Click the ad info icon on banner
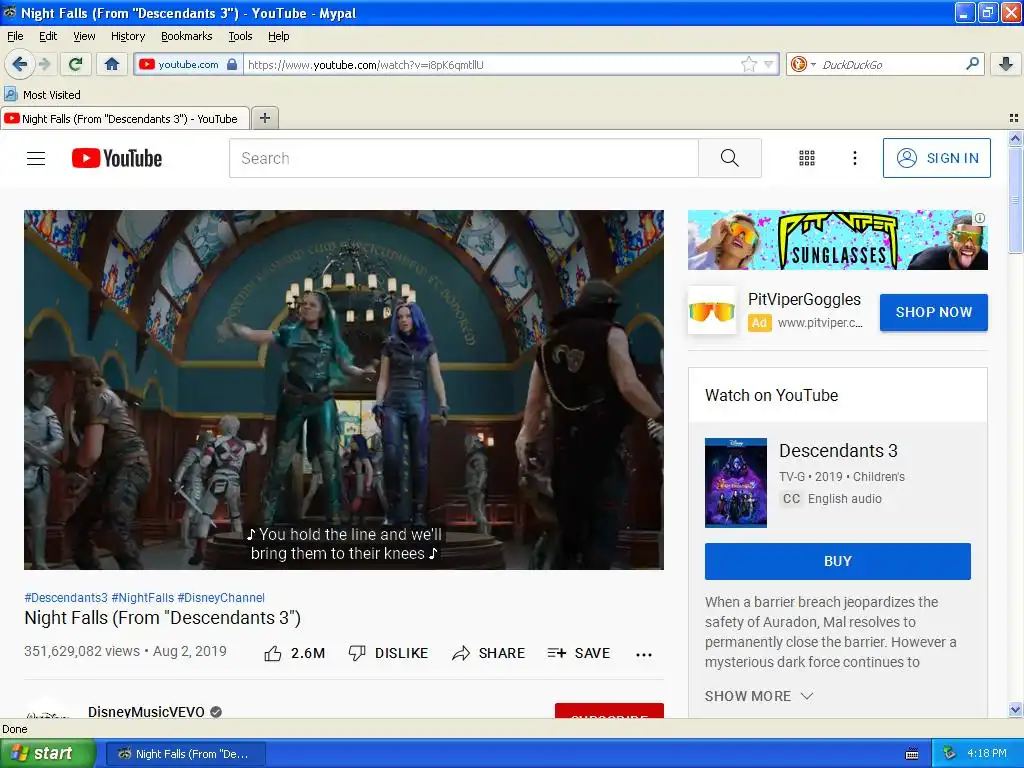The width and height of the screenshot is (1024, 768). point(980,217)
